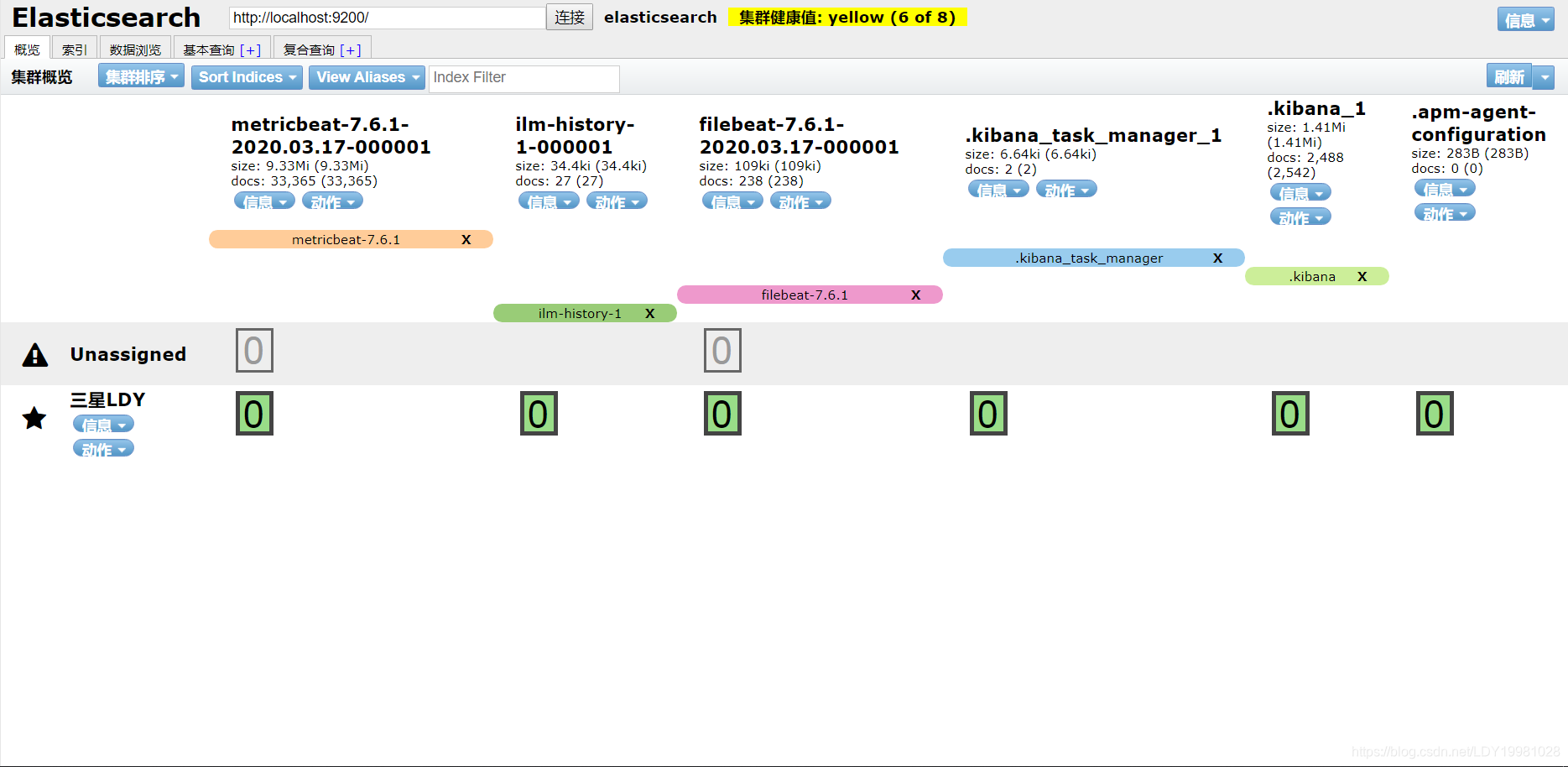Open ilm-history index 动作 dropdown
The width and height of the screenshot is (1568, 767).
click(617, 201)
